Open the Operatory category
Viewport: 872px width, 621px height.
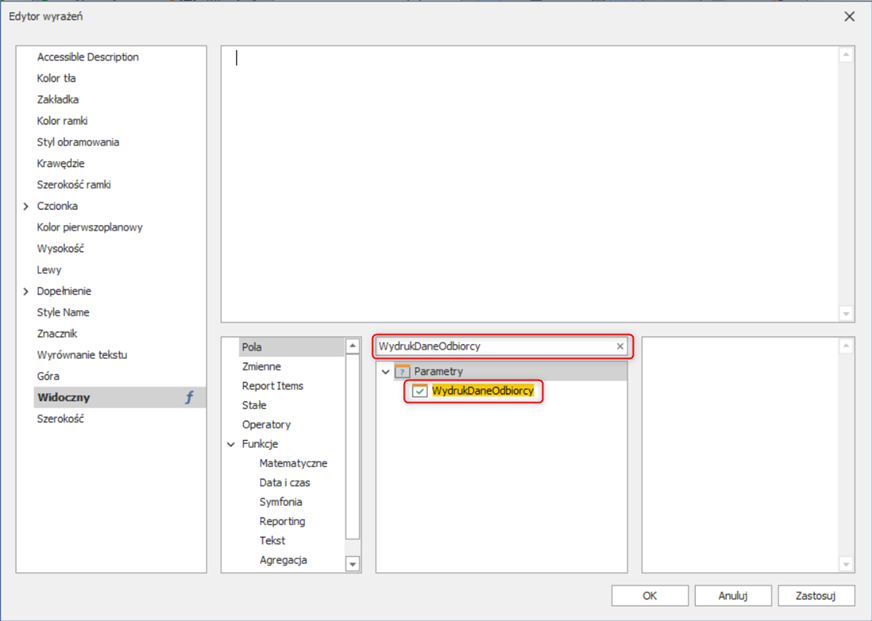[266, 425]
